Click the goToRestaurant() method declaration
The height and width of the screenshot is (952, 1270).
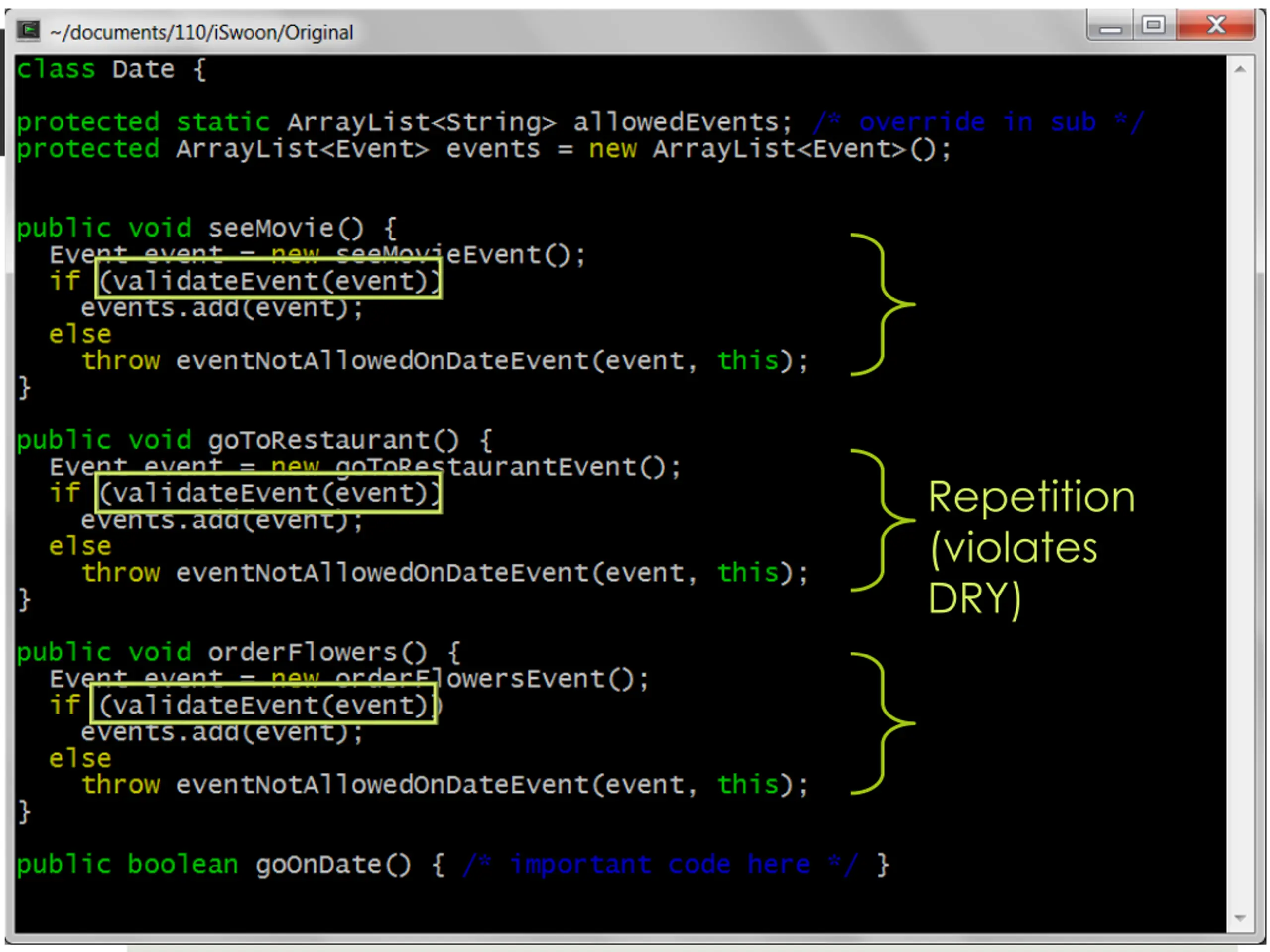tap(254, 441)
